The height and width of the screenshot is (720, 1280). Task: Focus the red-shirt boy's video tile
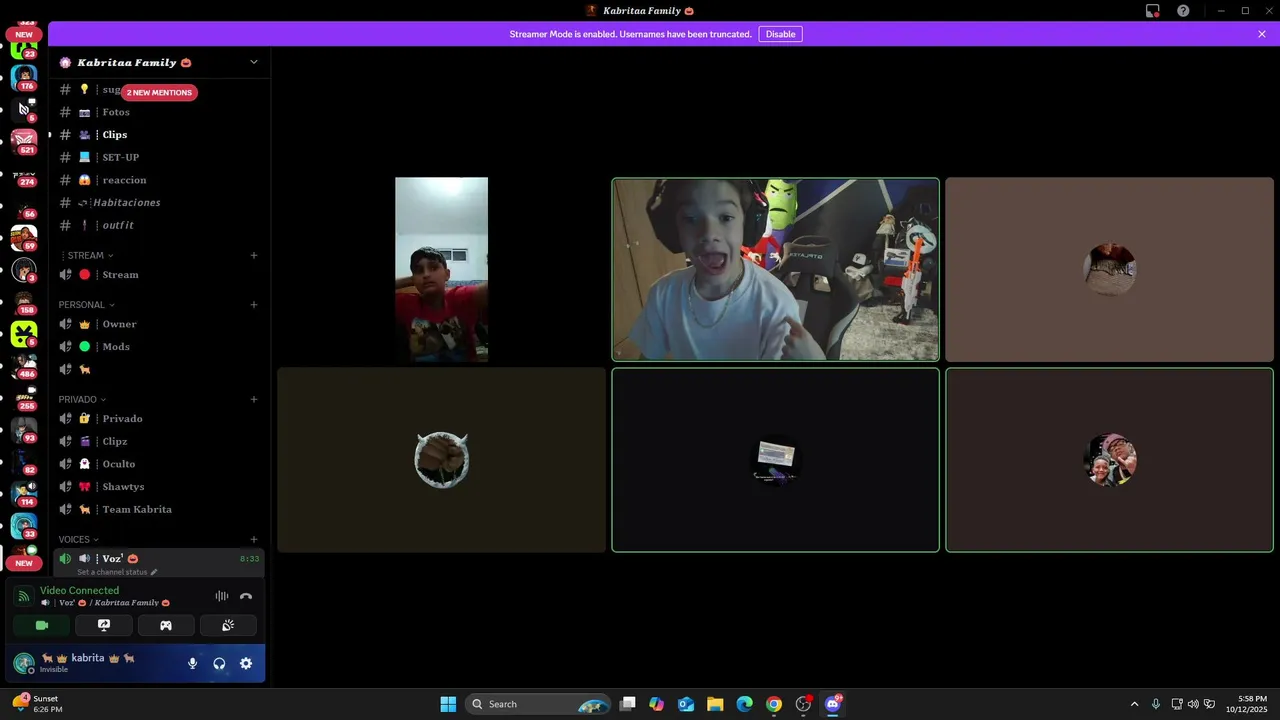[x=441, y=270]
